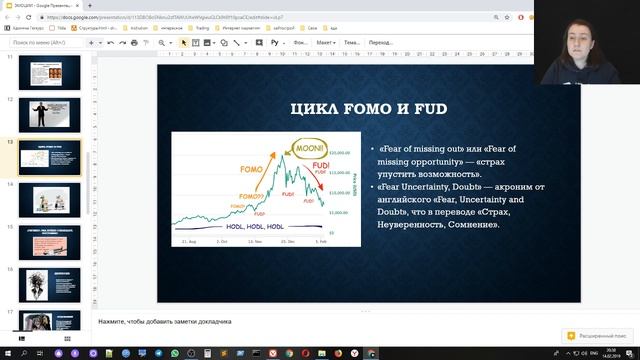640x360 pixels.
Task: Click the new slide plus button
Action: [91, 43]
